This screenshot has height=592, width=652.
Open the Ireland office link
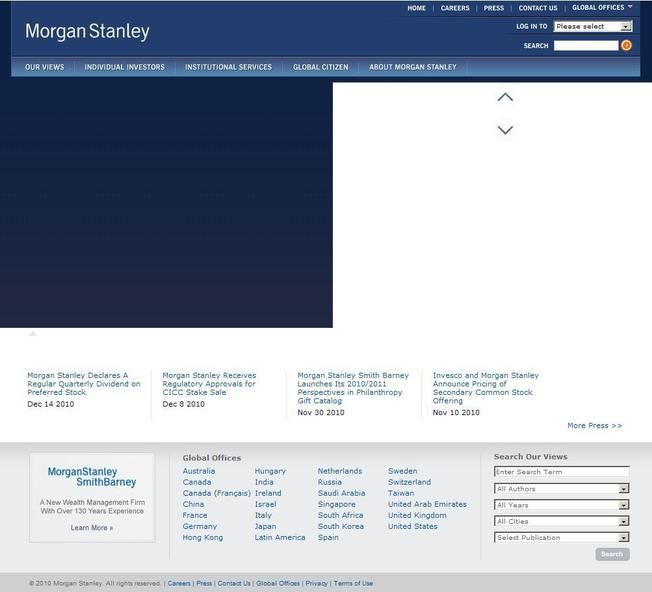click(268, 493)
